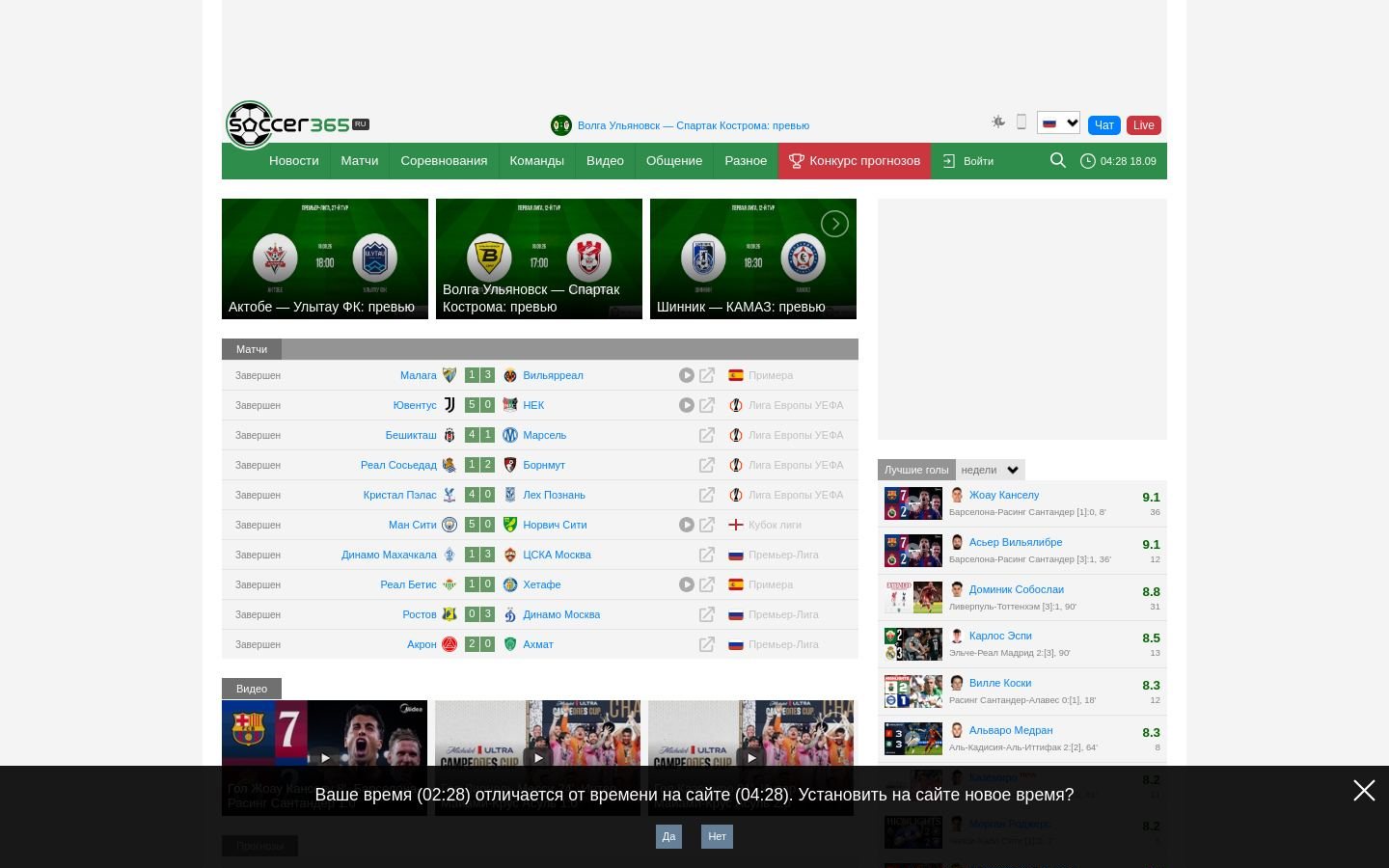Open Ювентус — НЕК in new window
Viewport: 1389px width, 868px height.
click(x=707, y=405)
